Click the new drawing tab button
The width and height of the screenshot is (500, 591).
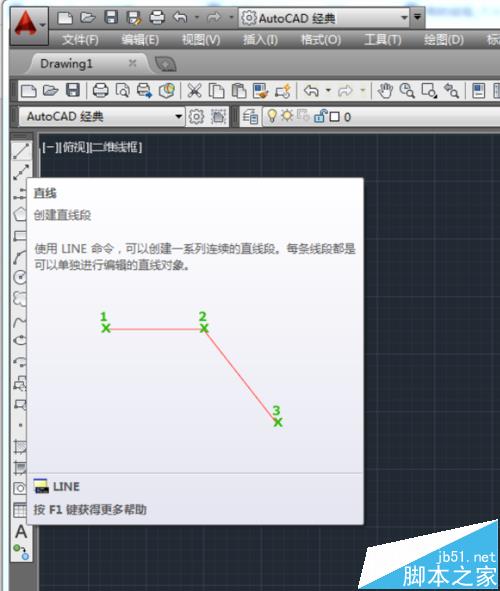[165, 64]
